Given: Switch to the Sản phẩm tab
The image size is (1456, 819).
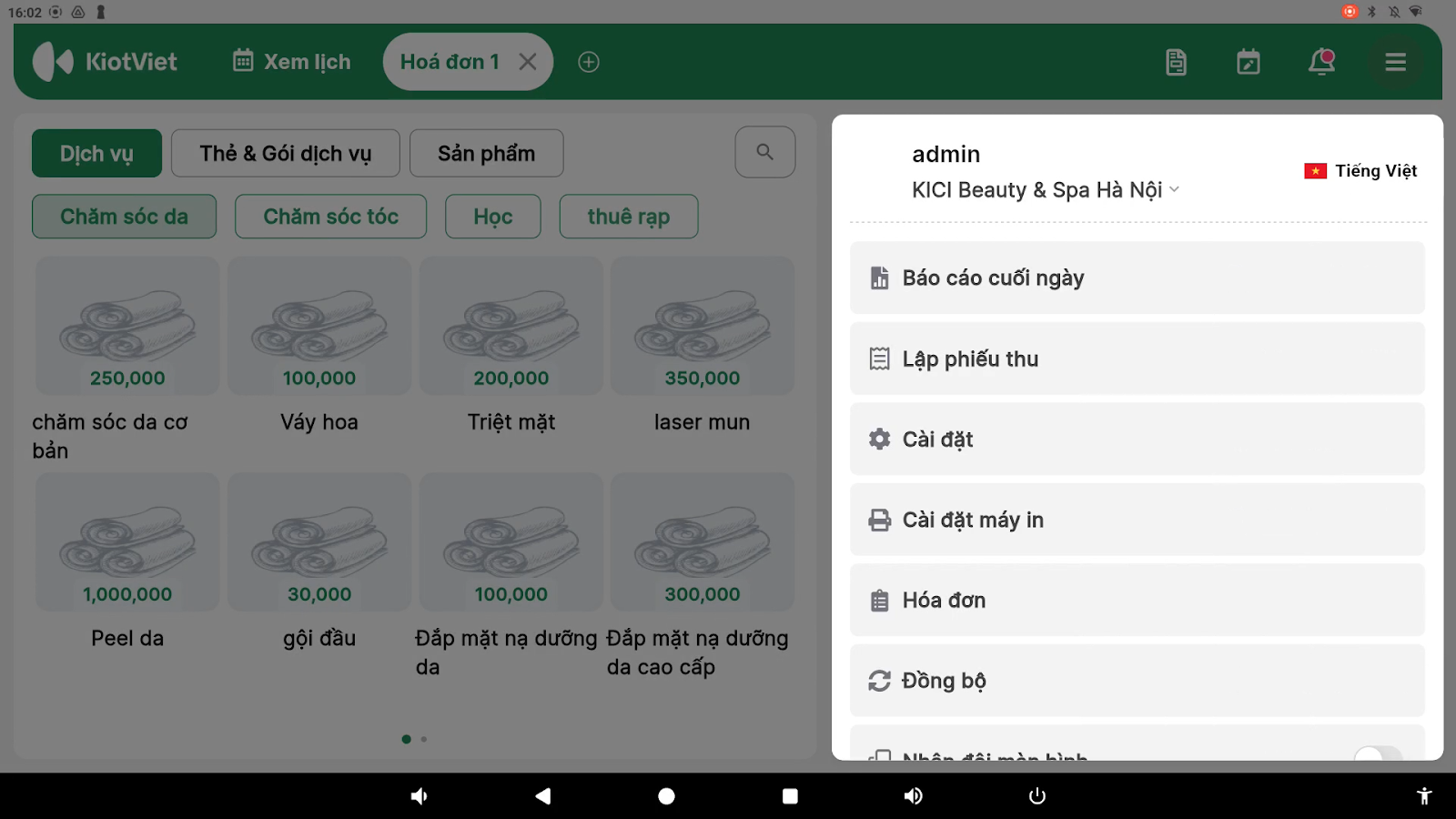Looking at the screenshot, I should [487, 153].
